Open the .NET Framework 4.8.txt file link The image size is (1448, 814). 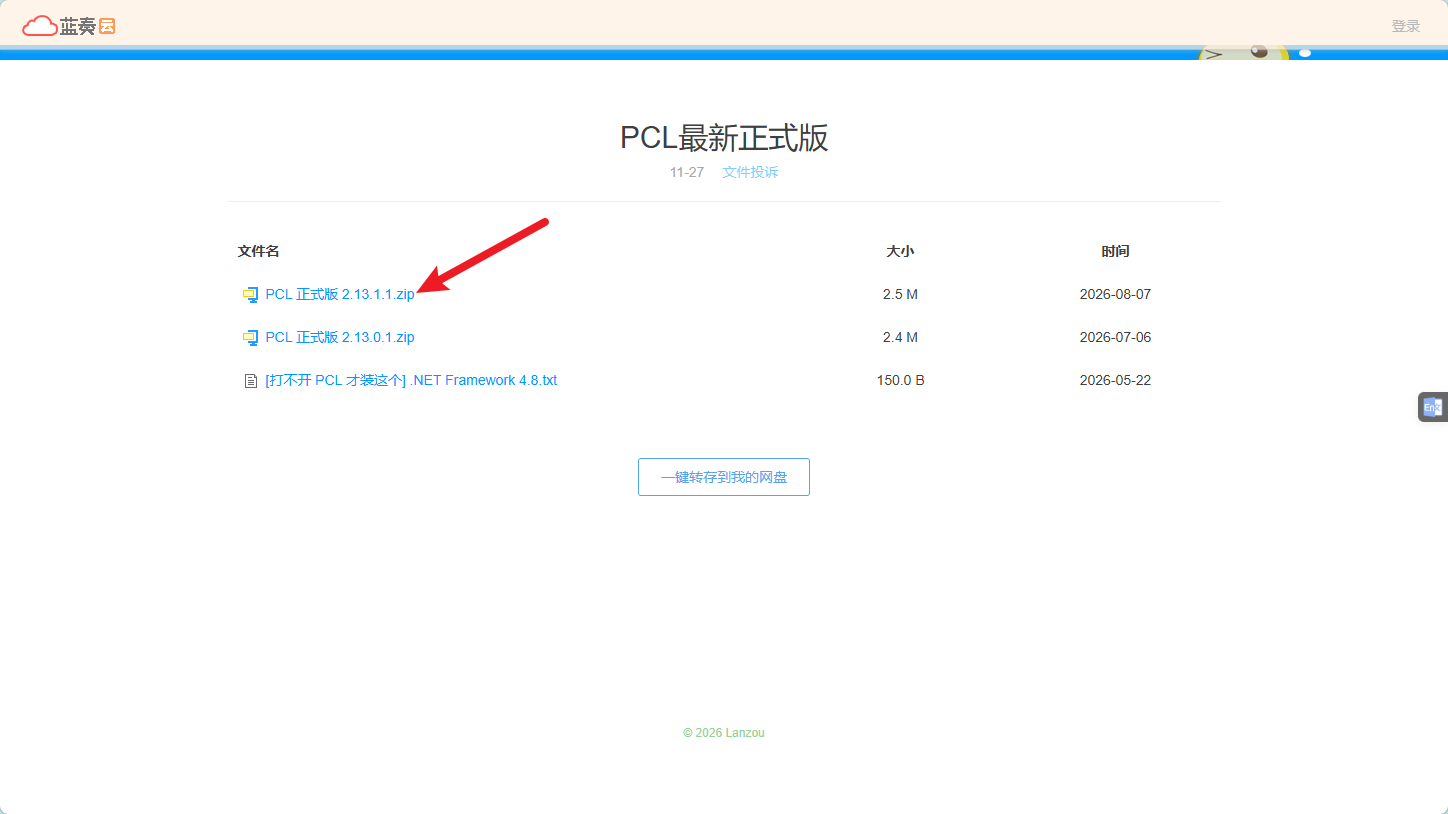411,381
